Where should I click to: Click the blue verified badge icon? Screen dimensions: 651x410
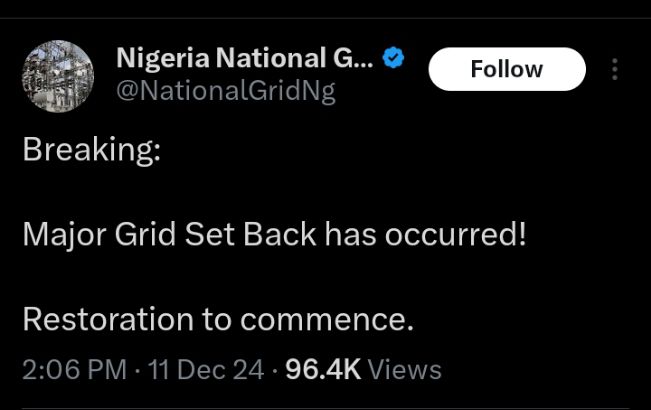point(394,59)
